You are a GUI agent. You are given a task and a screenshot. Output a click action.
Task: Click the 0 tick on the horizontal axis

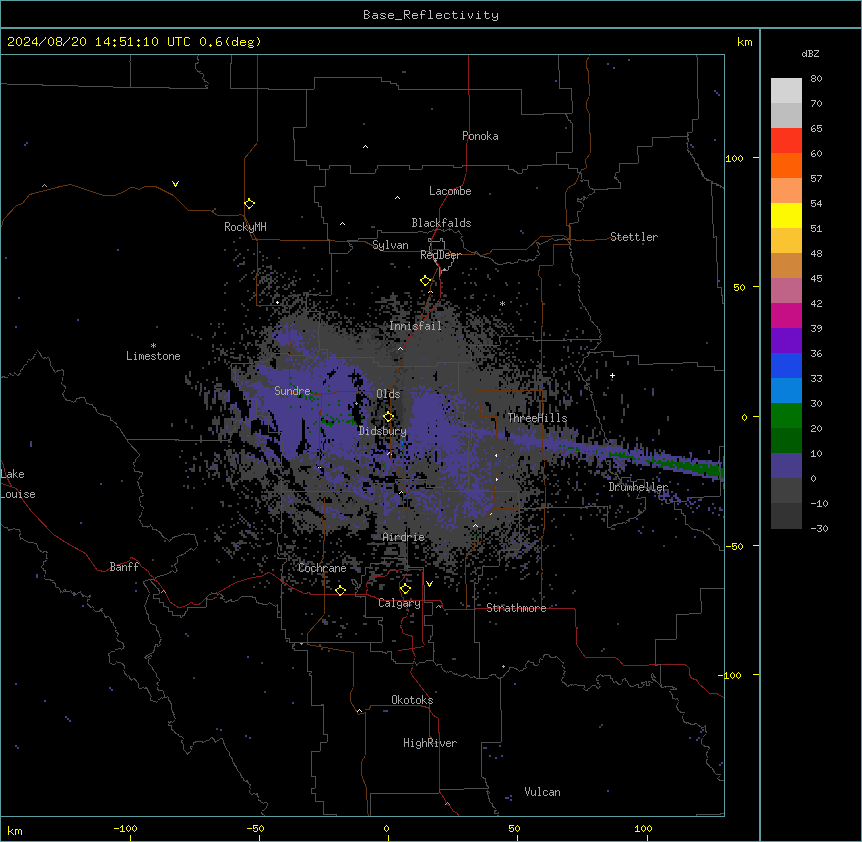pyautogui.click(x=386, y=829)
